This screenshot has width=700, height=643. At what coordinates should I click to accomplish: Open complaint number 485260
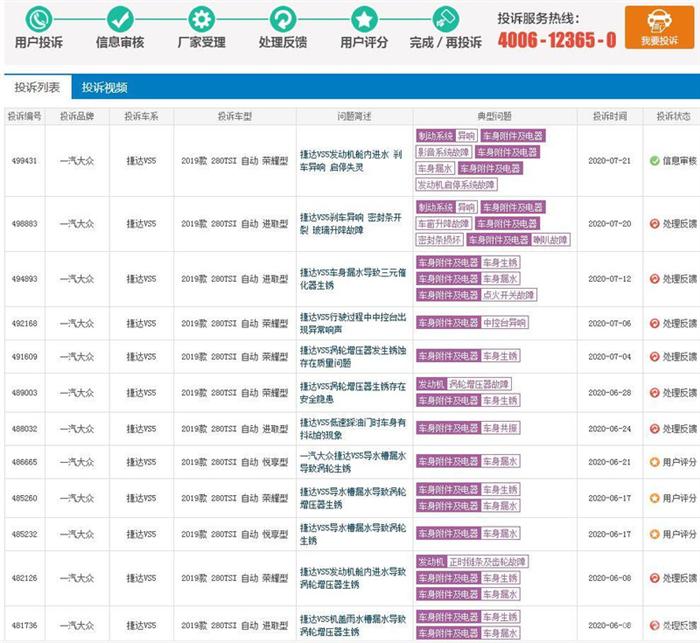point(25,498)
